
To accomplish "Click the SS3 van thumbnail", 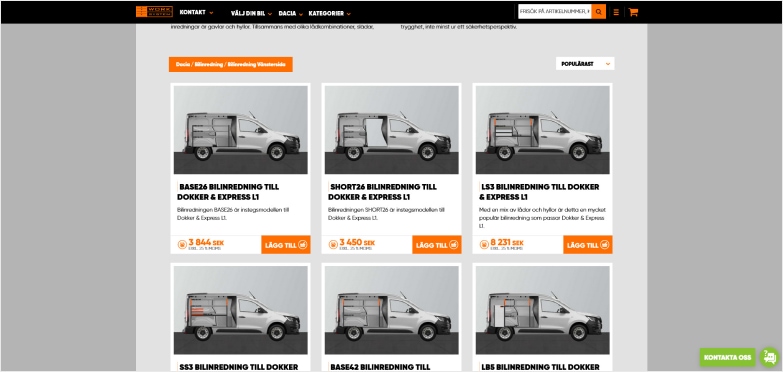I will 241,310.
